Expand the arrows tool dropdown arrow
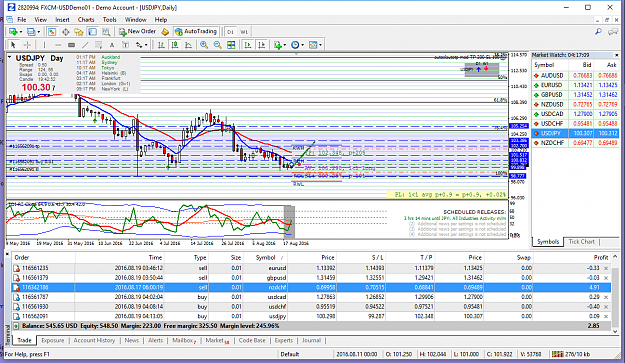 pos(146,45)
